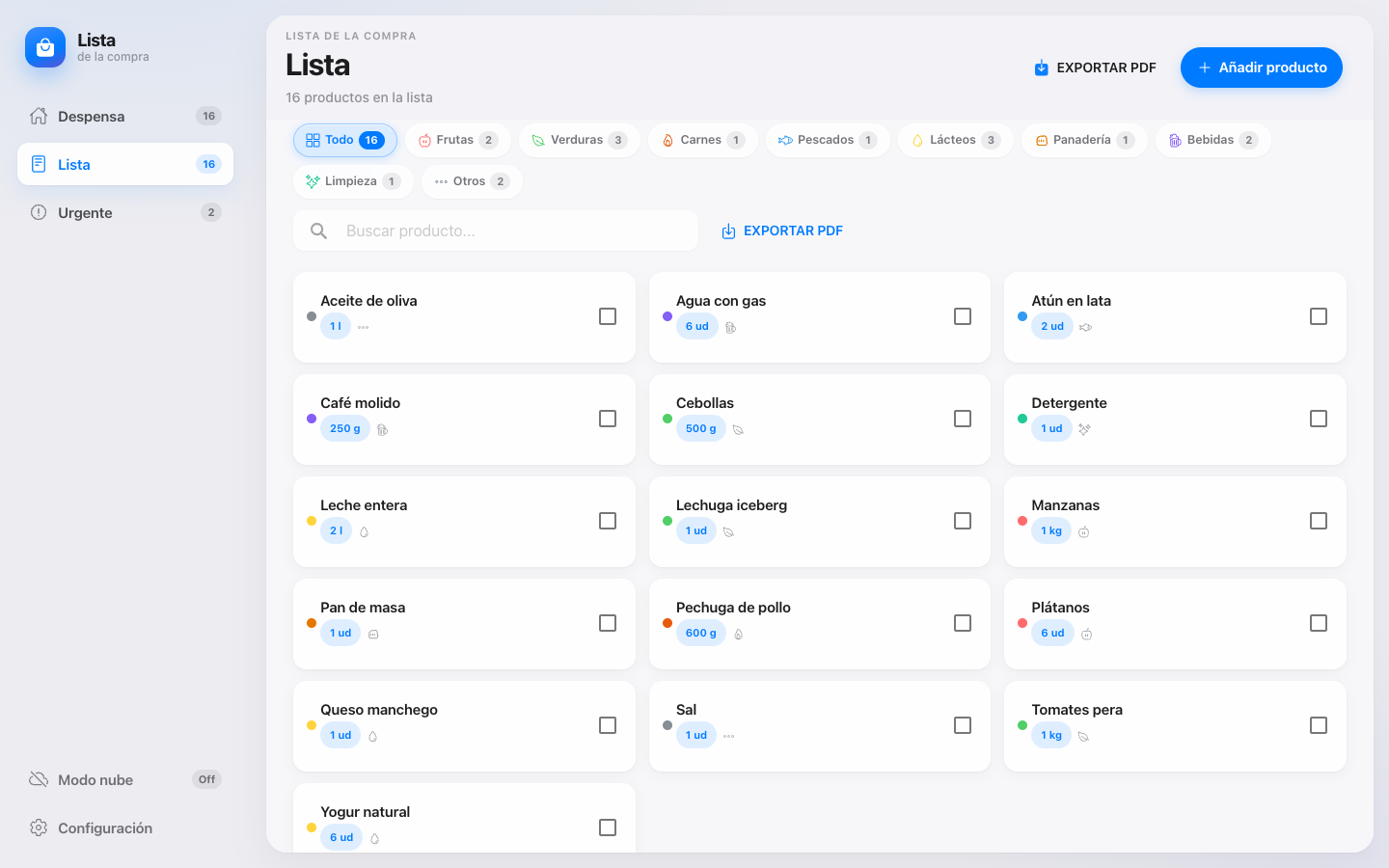1389x868 pixels.
Task: Show the Todo filter
Action: pos(345,140)
